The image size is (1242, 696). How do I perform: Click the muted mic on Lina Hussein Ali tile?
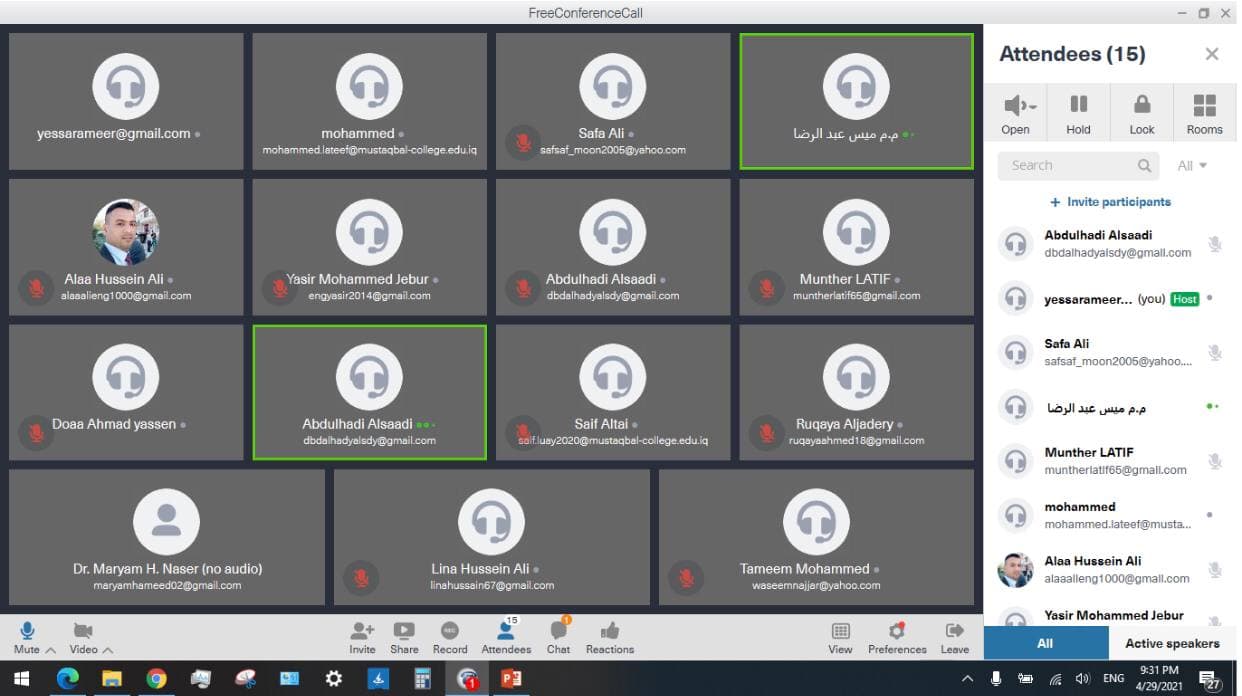coord(361,578)
